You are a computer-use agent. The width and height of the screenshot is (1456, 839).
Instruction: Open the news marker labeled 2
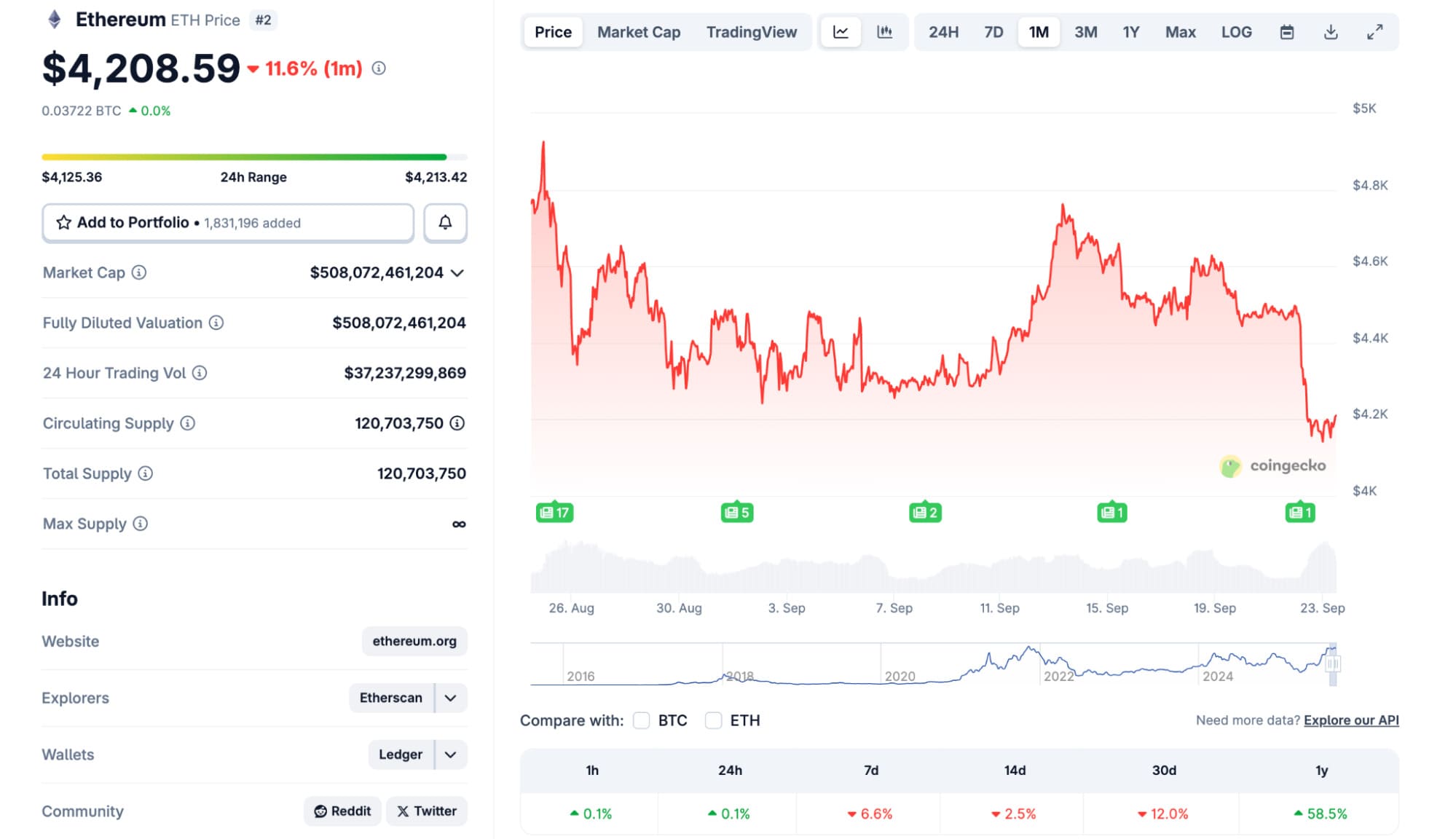click(925, 513)
